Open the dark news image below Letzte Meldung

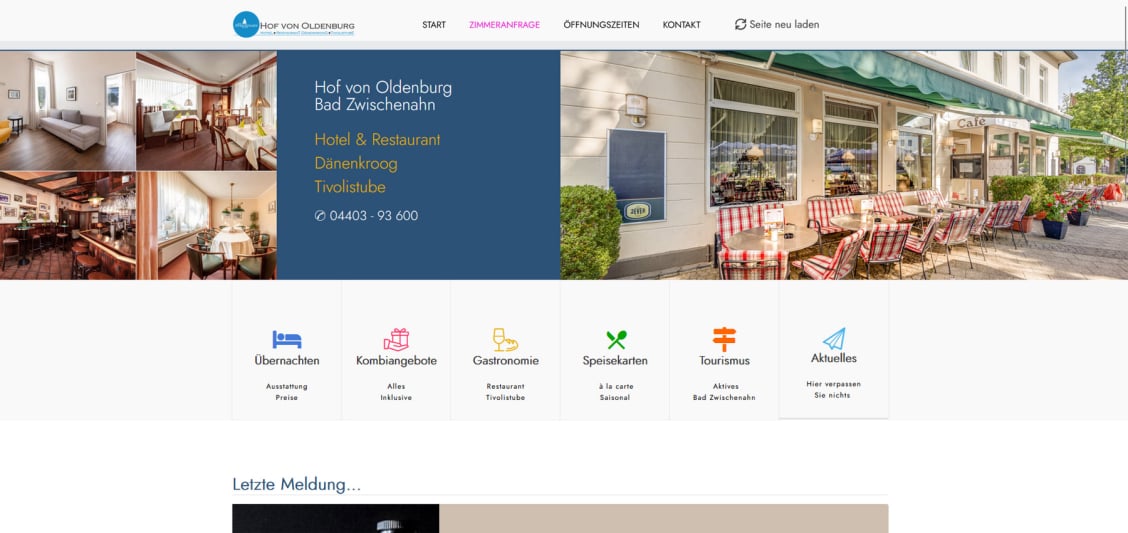335,519
